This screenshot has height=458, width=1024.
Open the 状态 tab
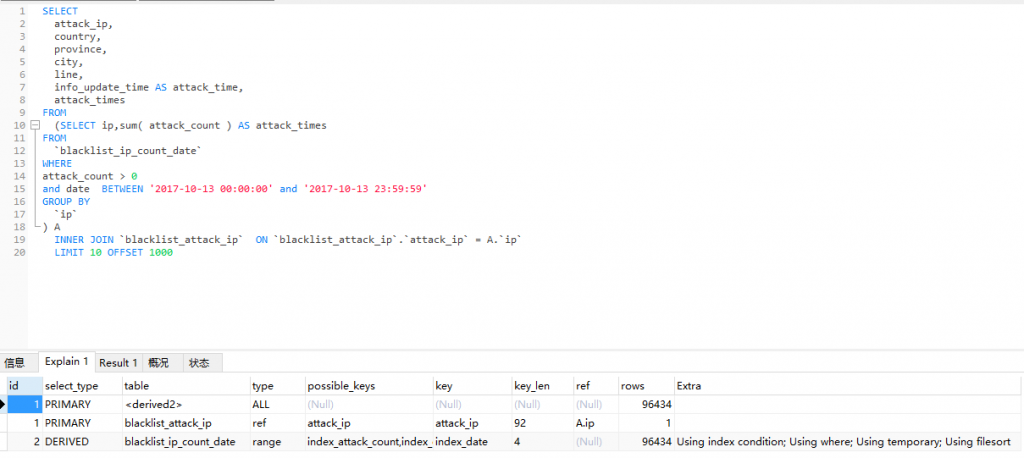(199, 363)
